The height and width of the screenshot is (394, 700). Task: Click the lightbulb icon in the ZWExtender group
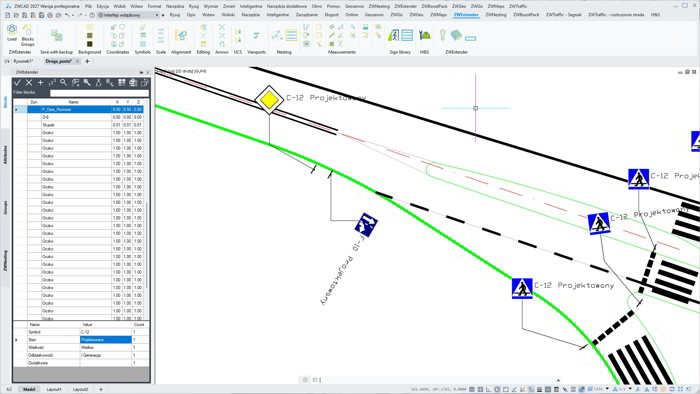(x=442, y=35)
